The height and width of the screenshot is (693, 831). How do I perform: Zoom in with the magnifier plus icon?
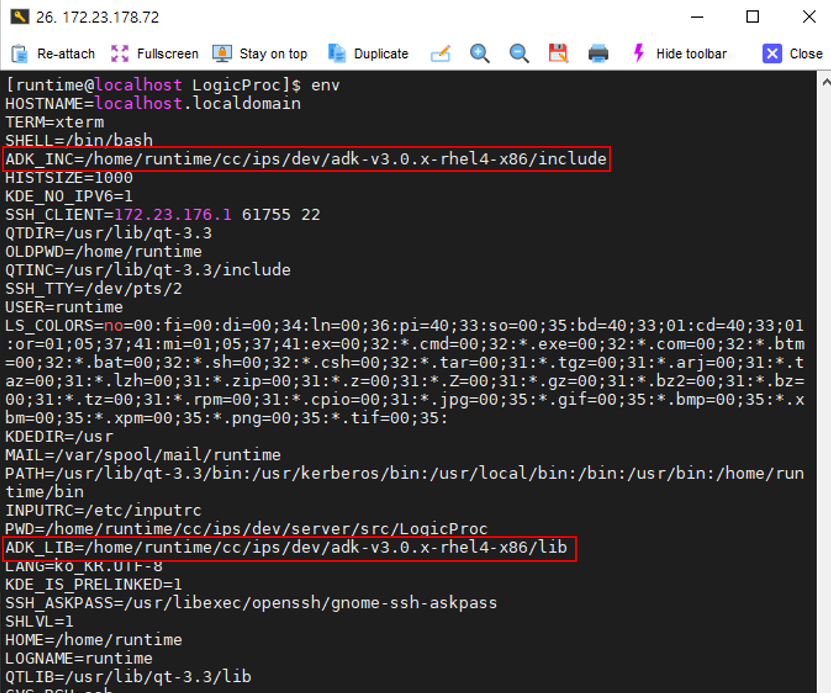click(x=480, y=53)
